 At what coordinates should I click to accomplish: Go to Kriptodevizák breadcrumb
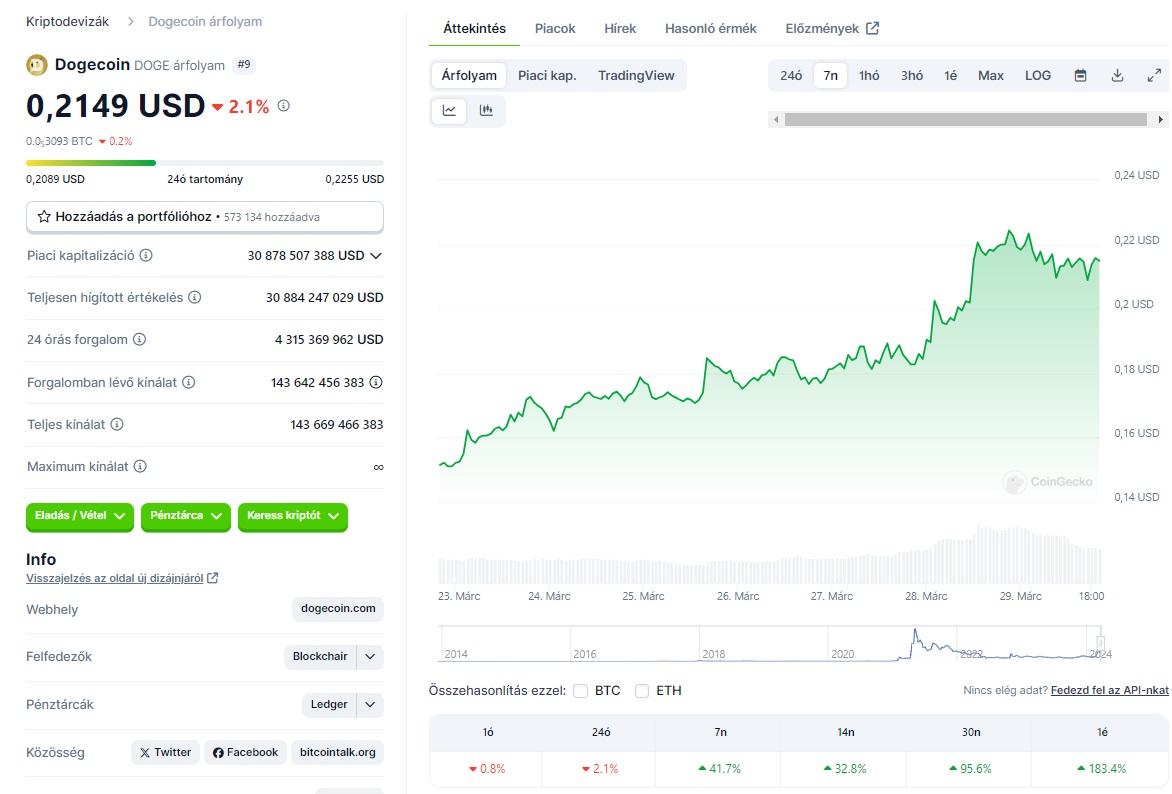pyautogui.click(x=67, y=22)
